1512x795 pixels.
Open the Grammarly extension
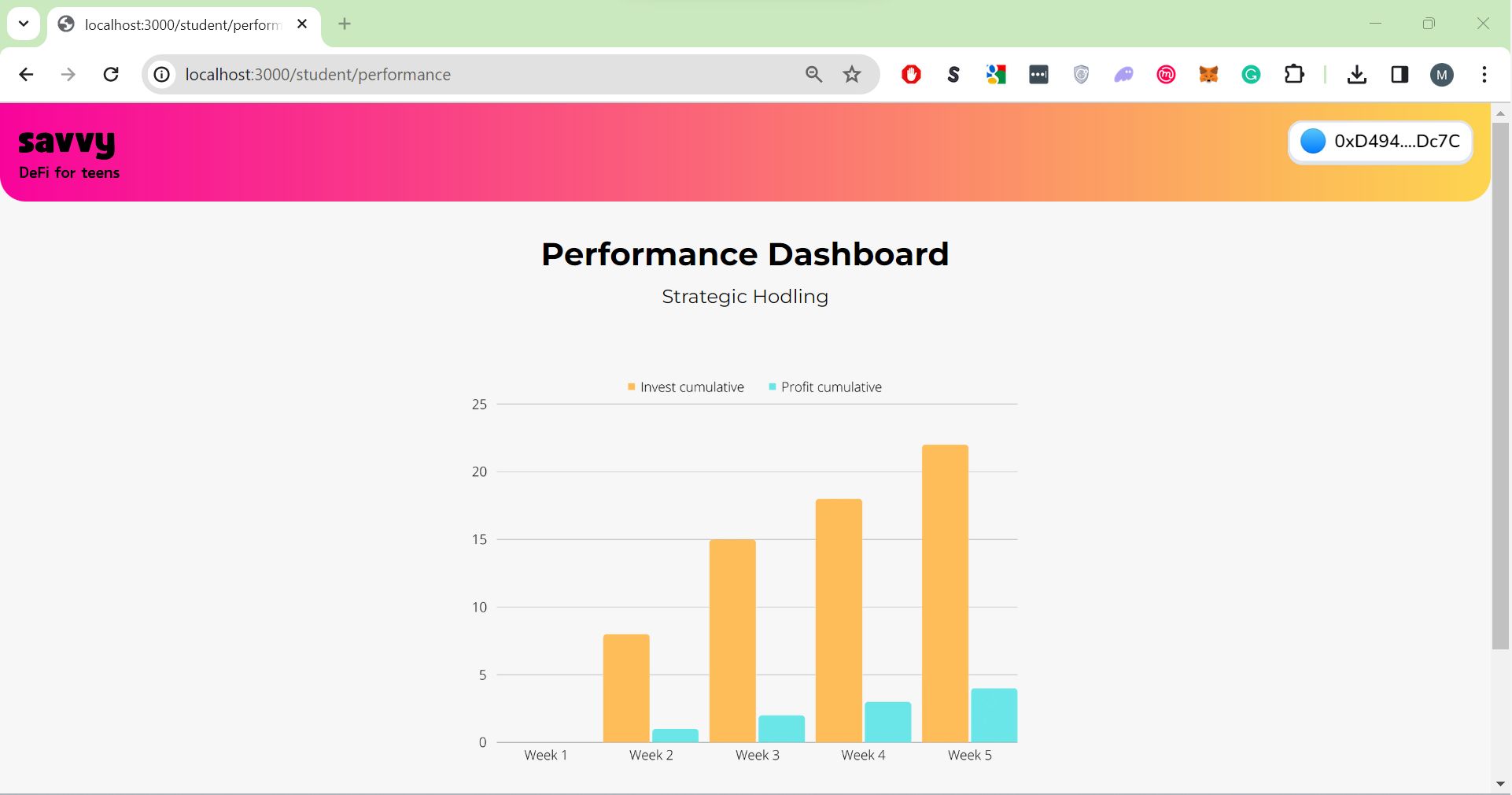[1251, 74]
